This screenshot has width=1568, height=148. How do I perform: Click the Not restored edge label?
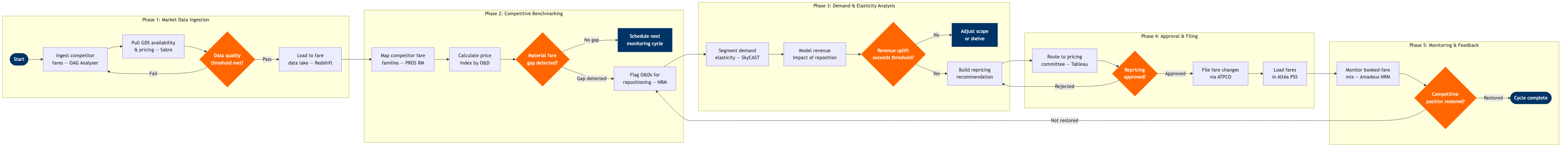pyautogui.click(x=1064, y=121)
